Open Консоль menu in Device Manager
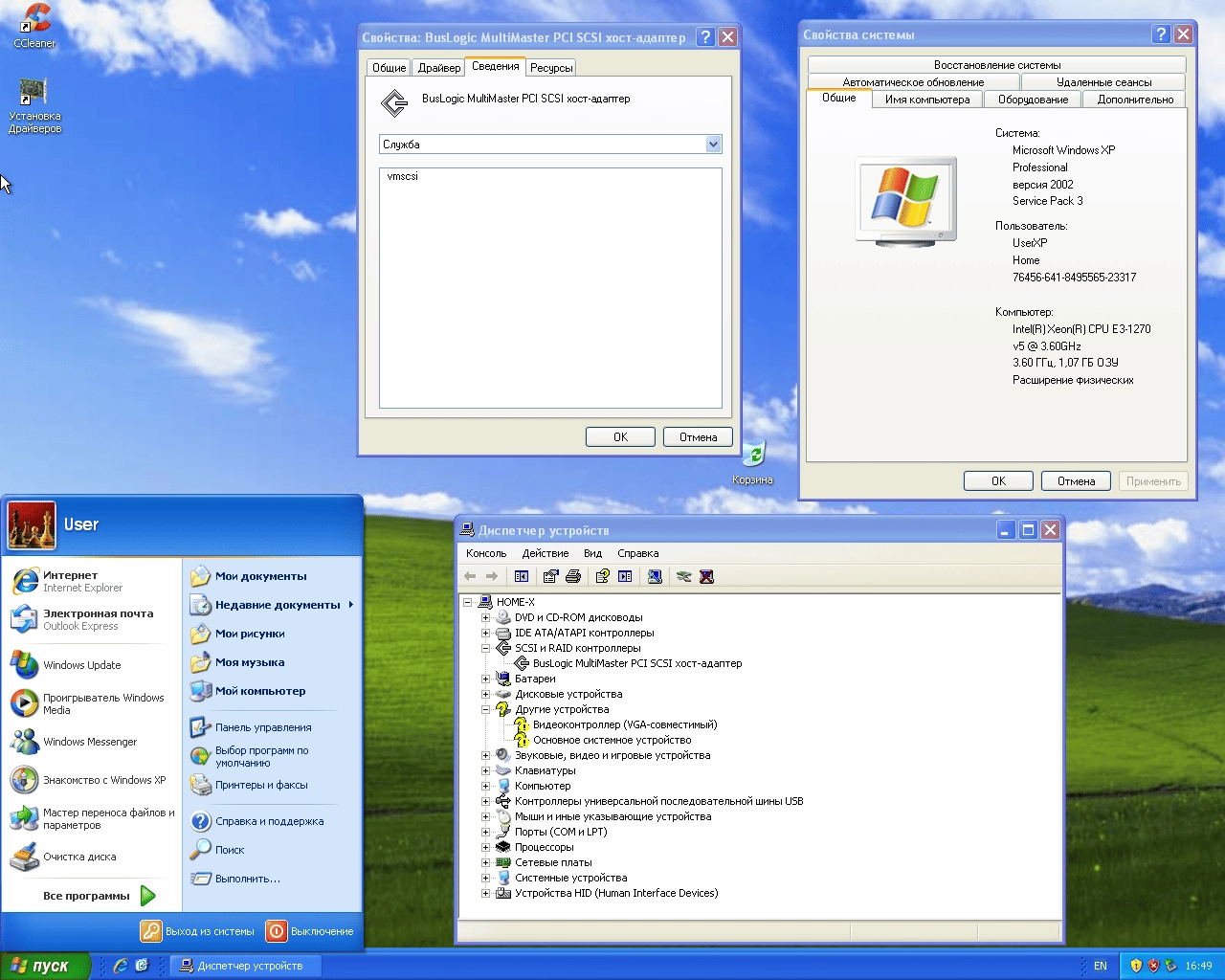1225x980 pixels. point(486,553)
